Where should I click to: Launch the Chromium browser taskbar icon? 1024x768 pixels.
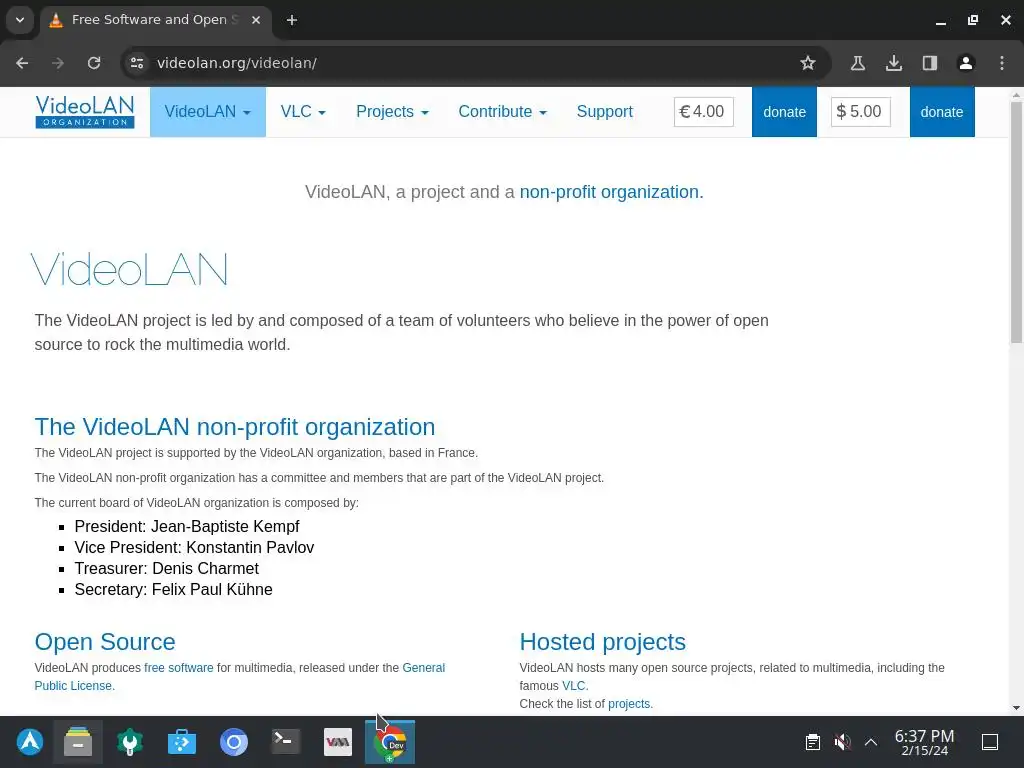(234, 742)
